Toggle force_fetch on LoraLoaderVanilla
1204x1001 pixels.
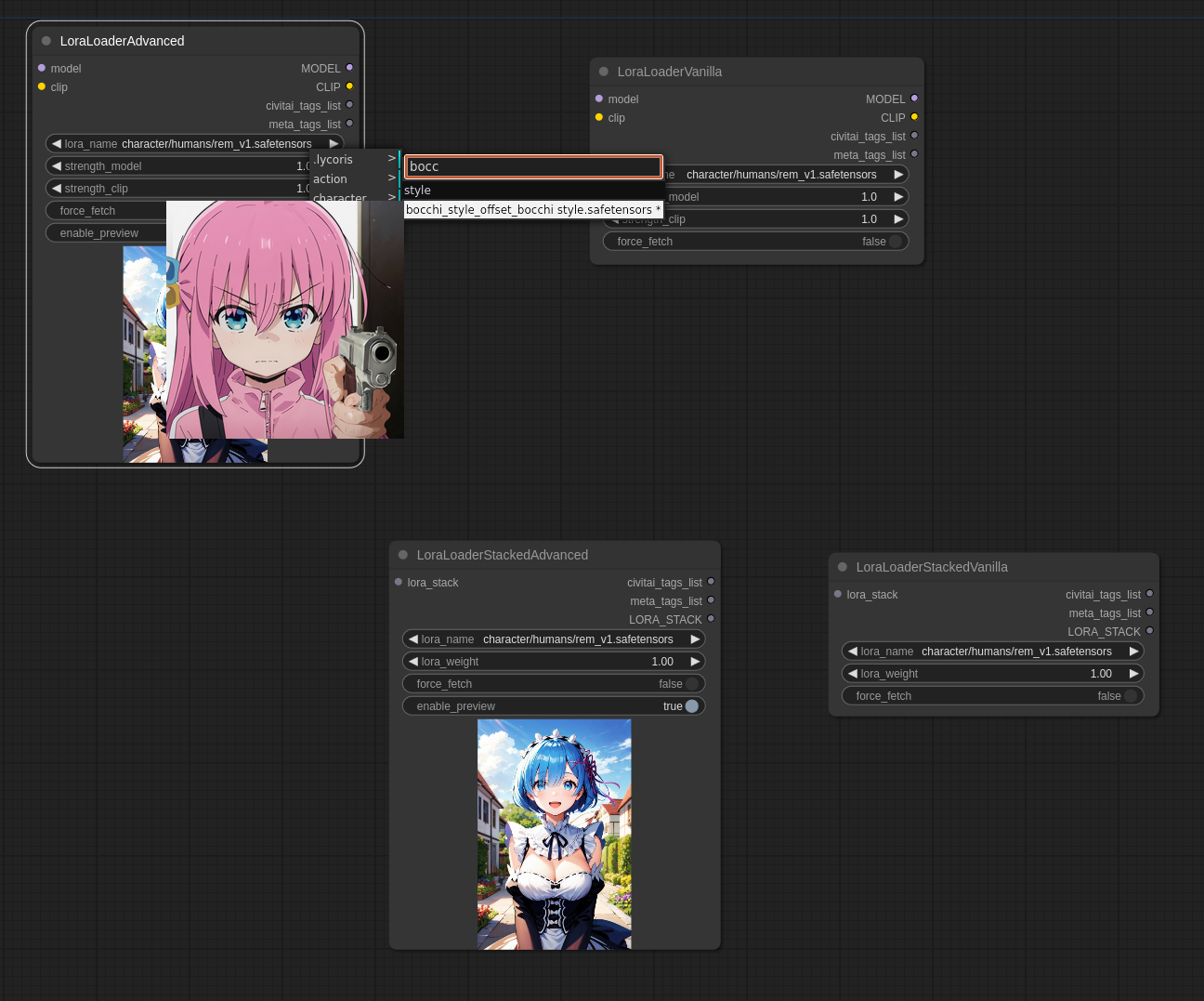coord(755,242)
